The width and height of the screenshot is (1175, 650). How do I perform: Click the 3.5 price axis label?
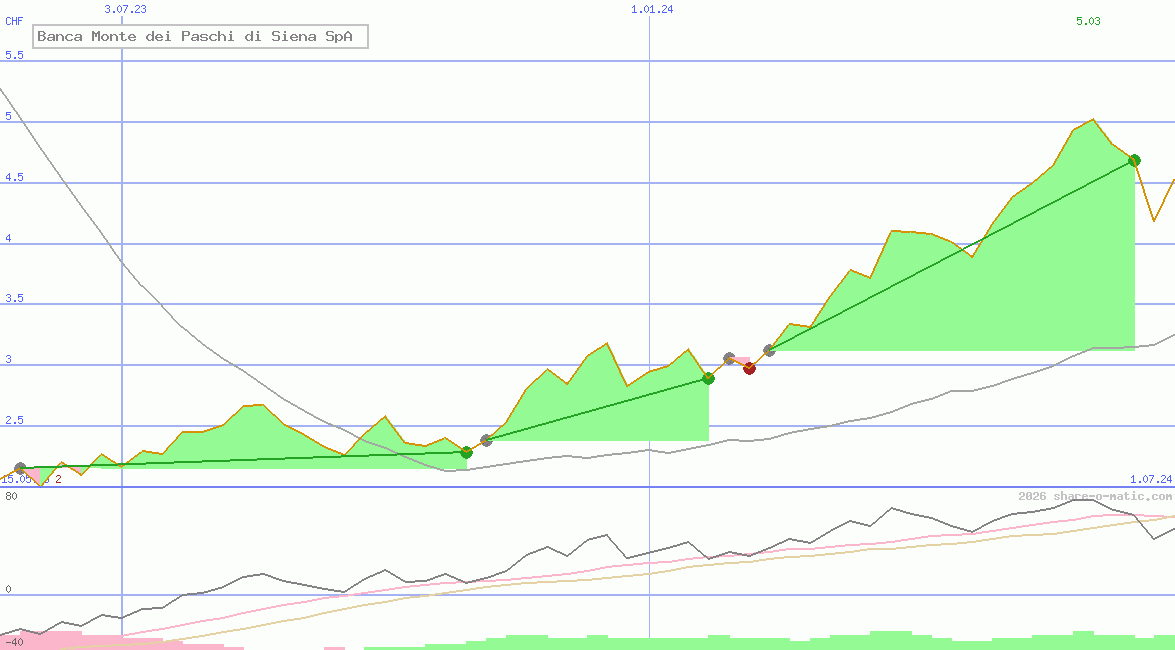click(x=14, y=298)
